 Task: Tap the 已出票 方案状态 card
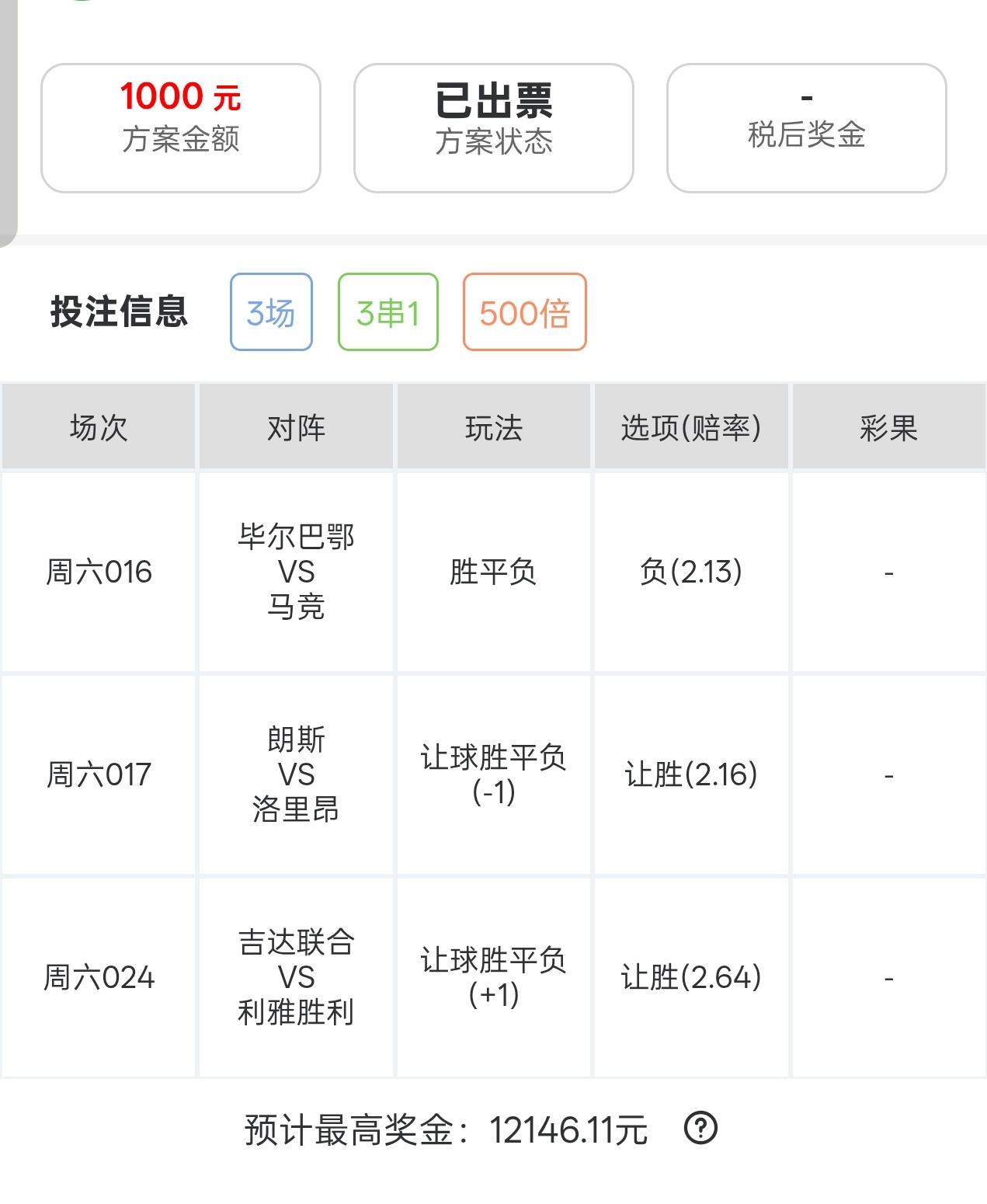coord(494,128)
